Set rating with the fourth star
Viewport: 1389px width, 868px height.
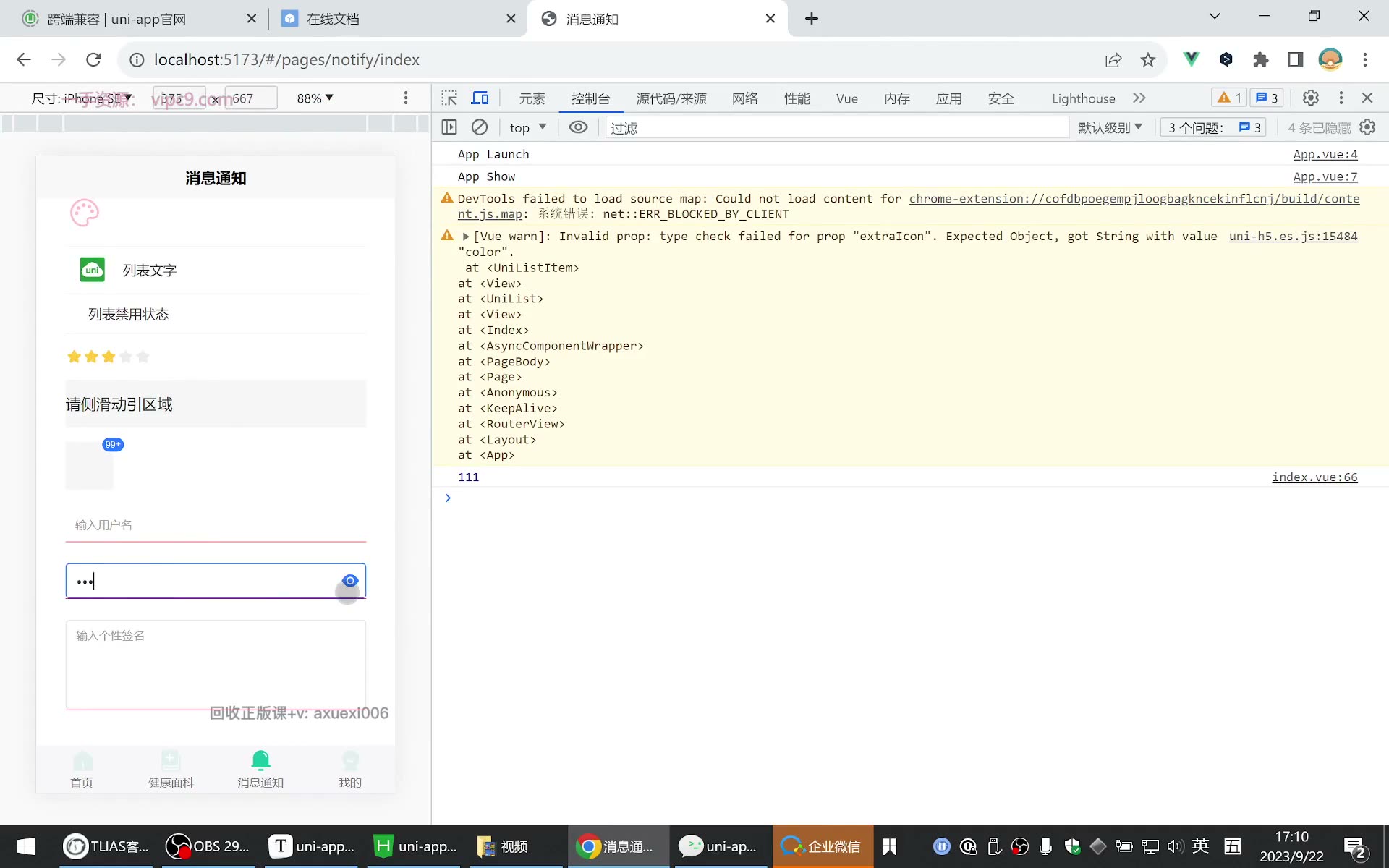click(126, 356)
